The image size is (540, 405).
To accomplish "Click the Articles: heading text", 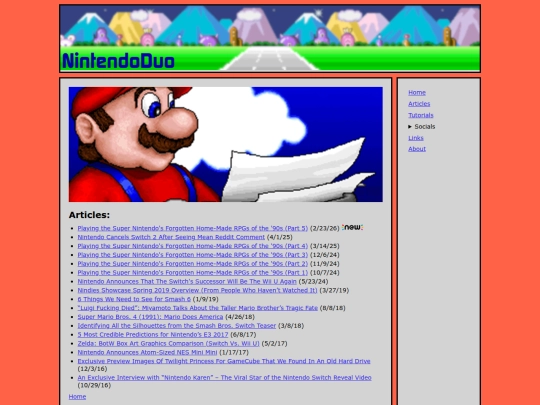I will click(x=89, y=215).
